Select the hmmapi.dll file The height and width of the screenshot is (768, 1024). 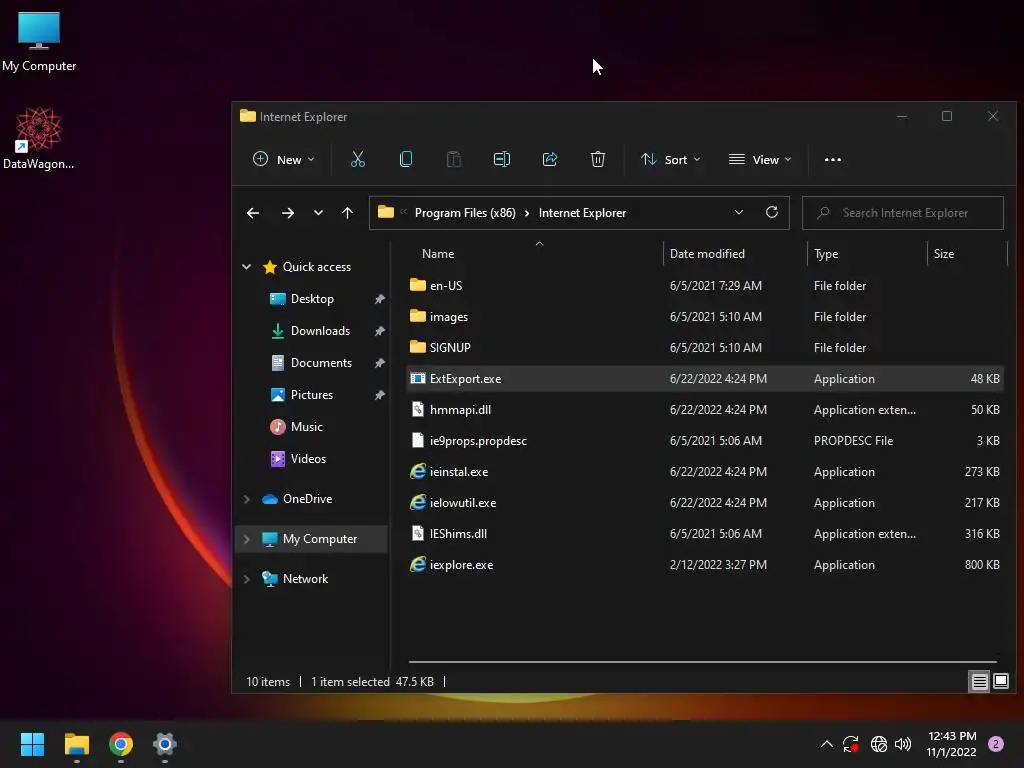pyautogui.click(x=705, y=409)
